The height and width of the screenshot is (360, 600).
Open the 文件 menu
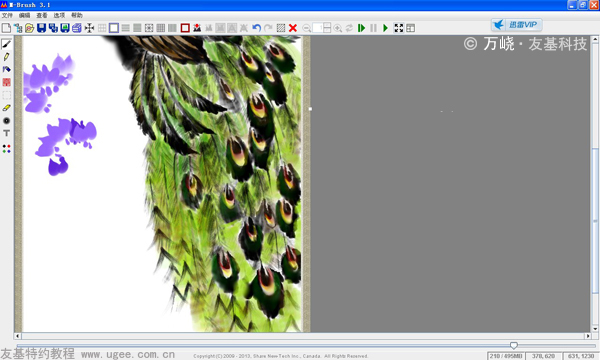click(x=7, y=15)
